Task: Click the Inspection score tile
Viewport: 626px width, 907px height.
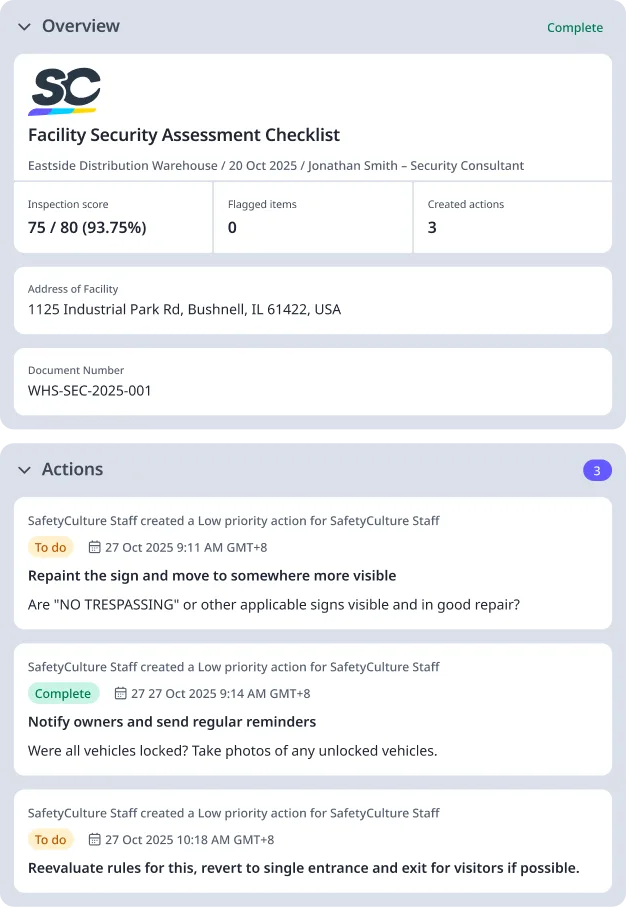Action: pyautogui.click(x=113, y=217)
